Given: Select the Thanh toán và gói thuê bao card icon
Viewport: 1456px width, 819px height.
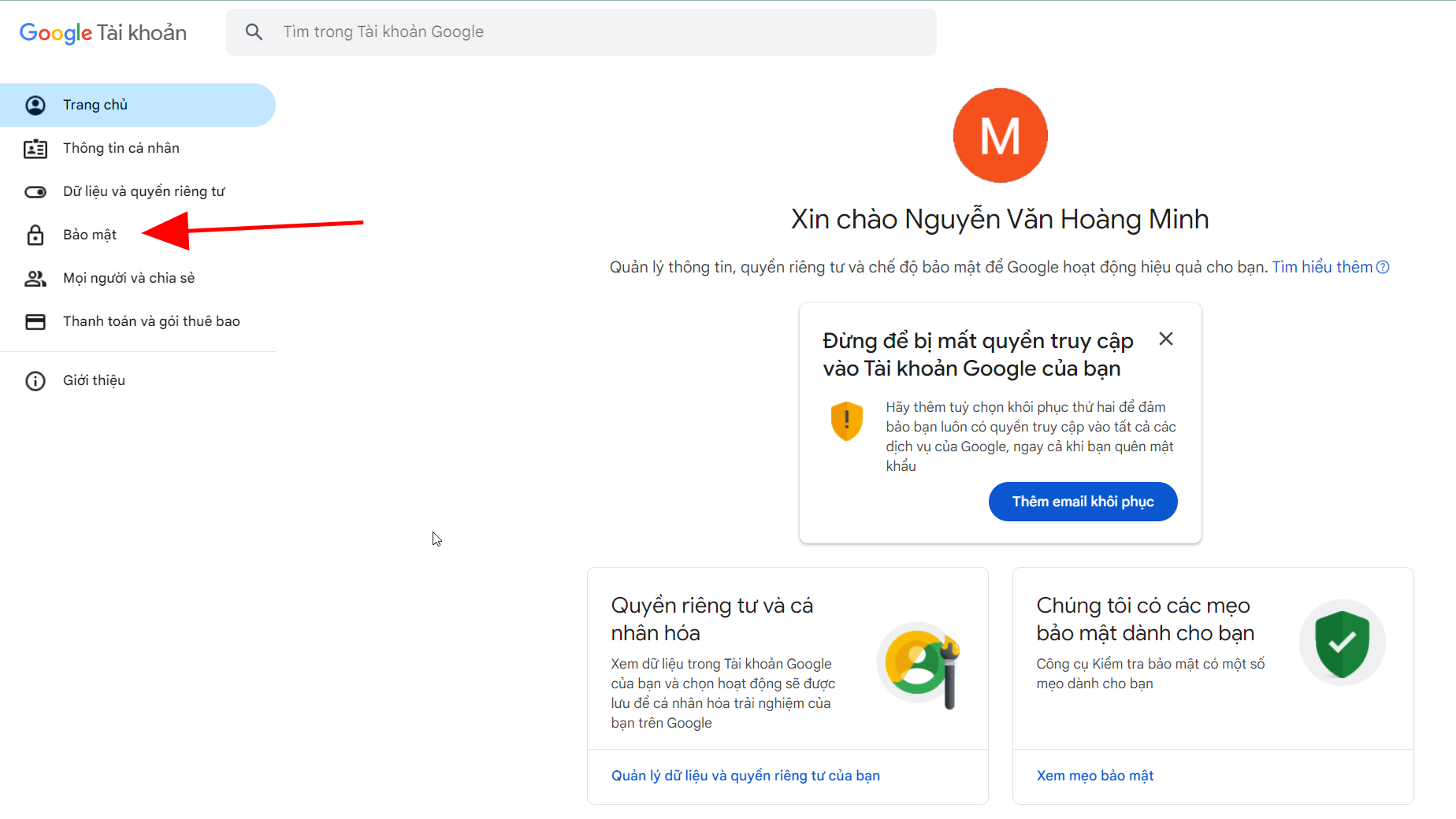Looking at the screenshot, I should (35, 321).
